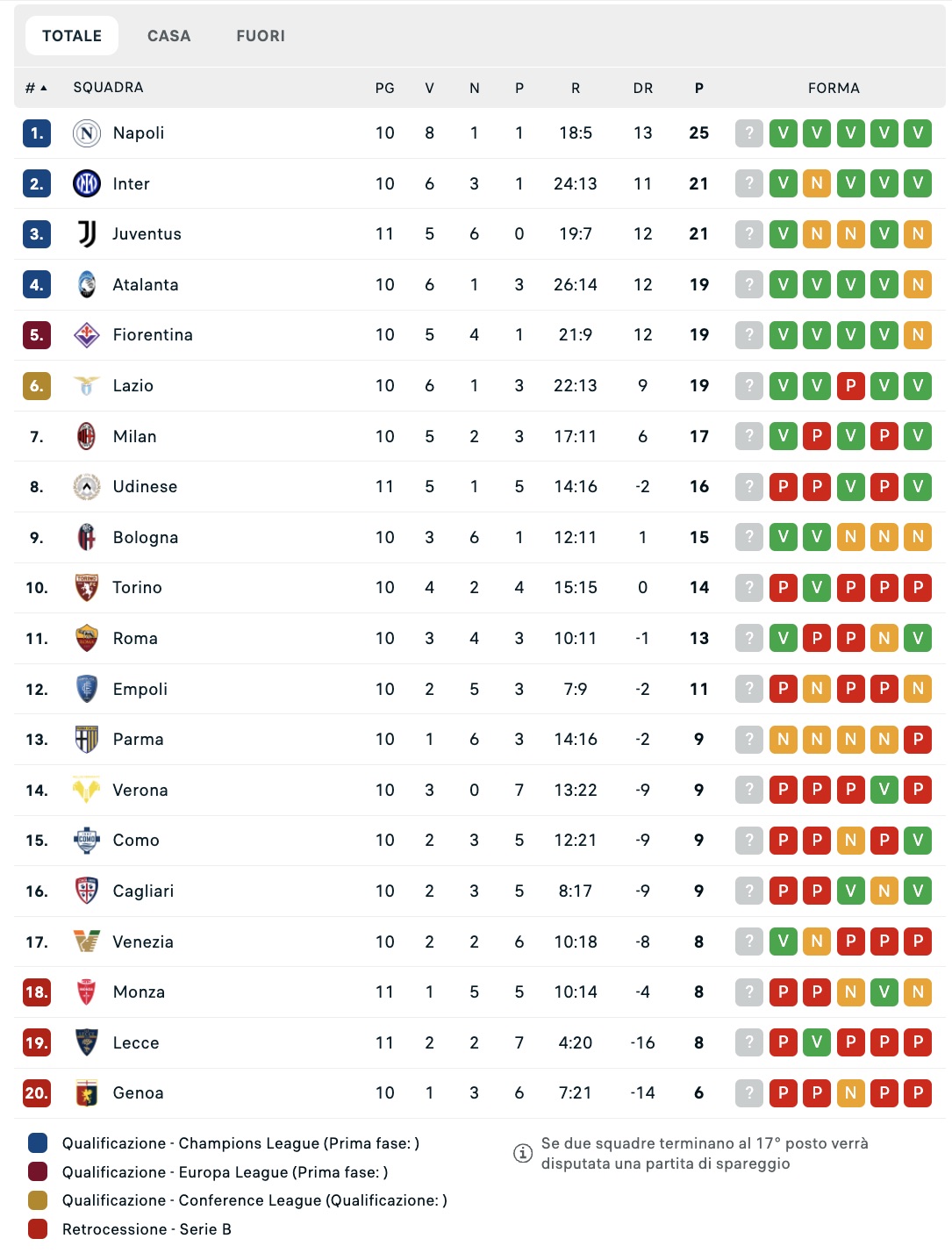Image resolution: width=952 pixels, height=1253 pixels.
Task: Click the Genoa club badge
Action: coord(86,1093)
